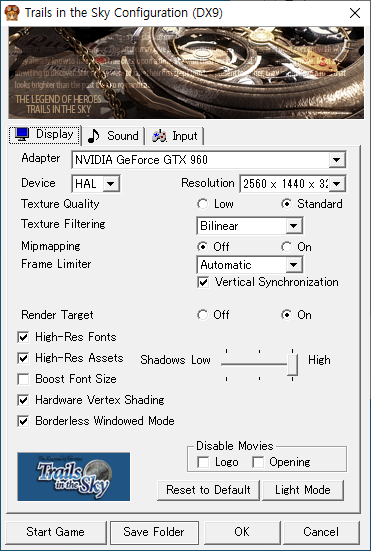Image resolution: width=371 pixels, height=551 pixels.
Task: Open the Frame Limiter Automatic dropdown
Action: tap(293, 265)
